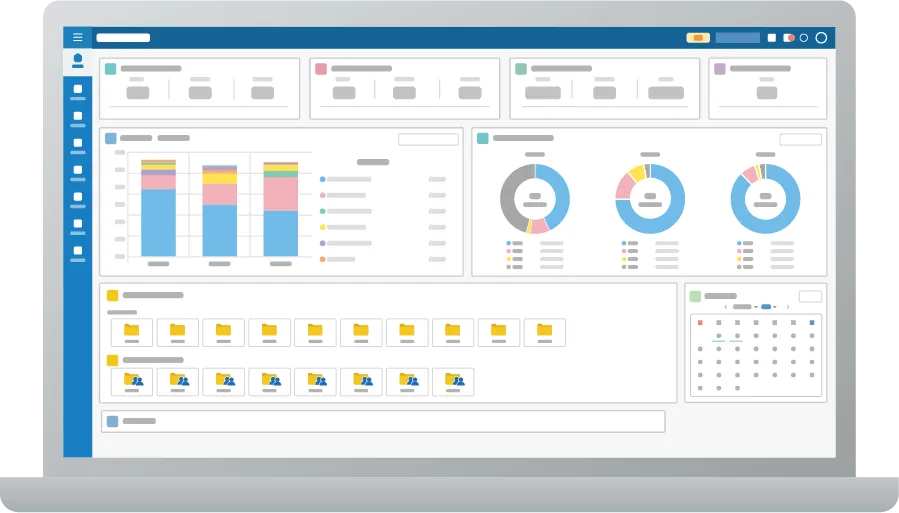
Task: Click the green square icon of the third summary card
Action: 521,69
